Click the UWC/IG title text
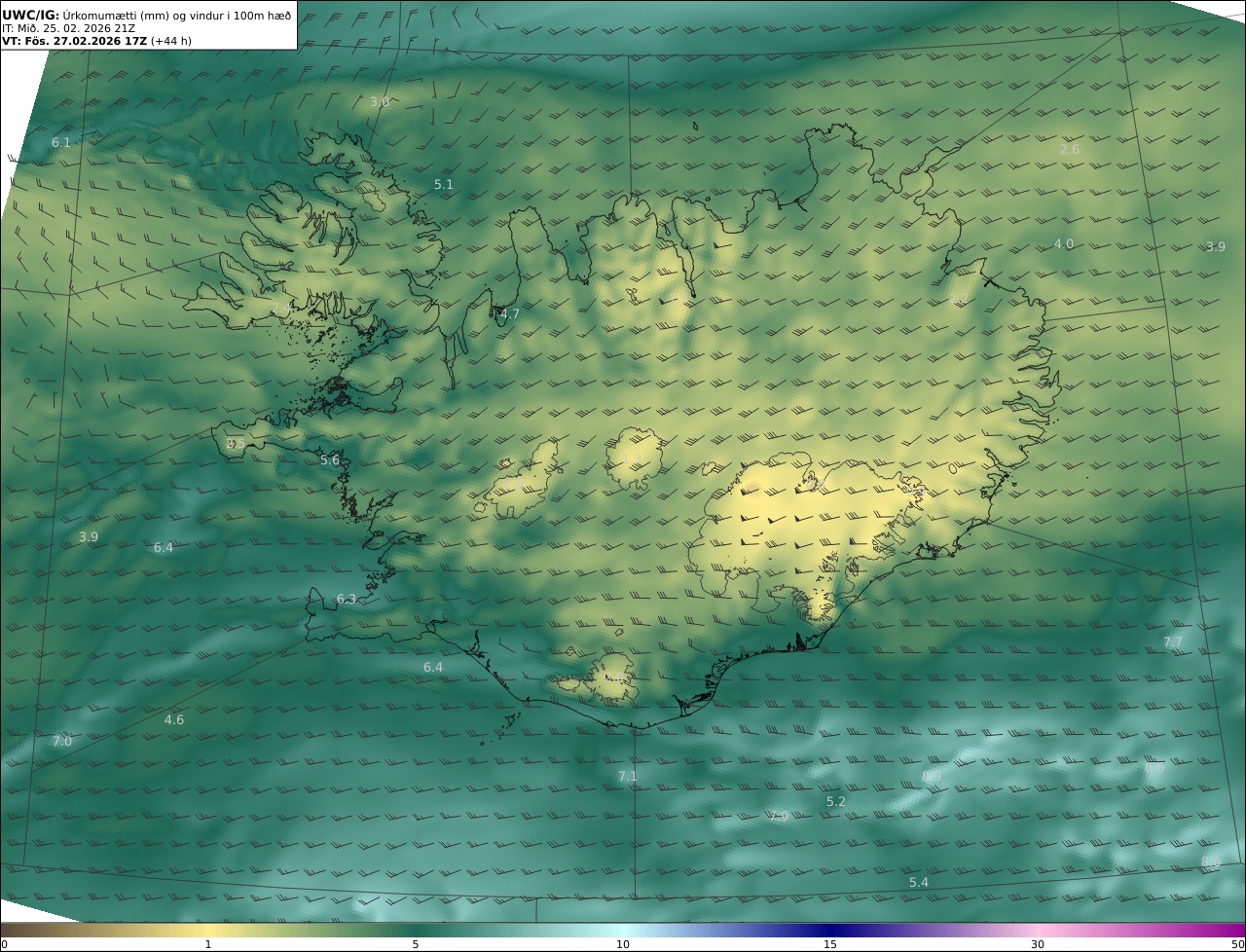This screenshot has width=1246, height=952. pyautogui.click(x=30, y=15)
